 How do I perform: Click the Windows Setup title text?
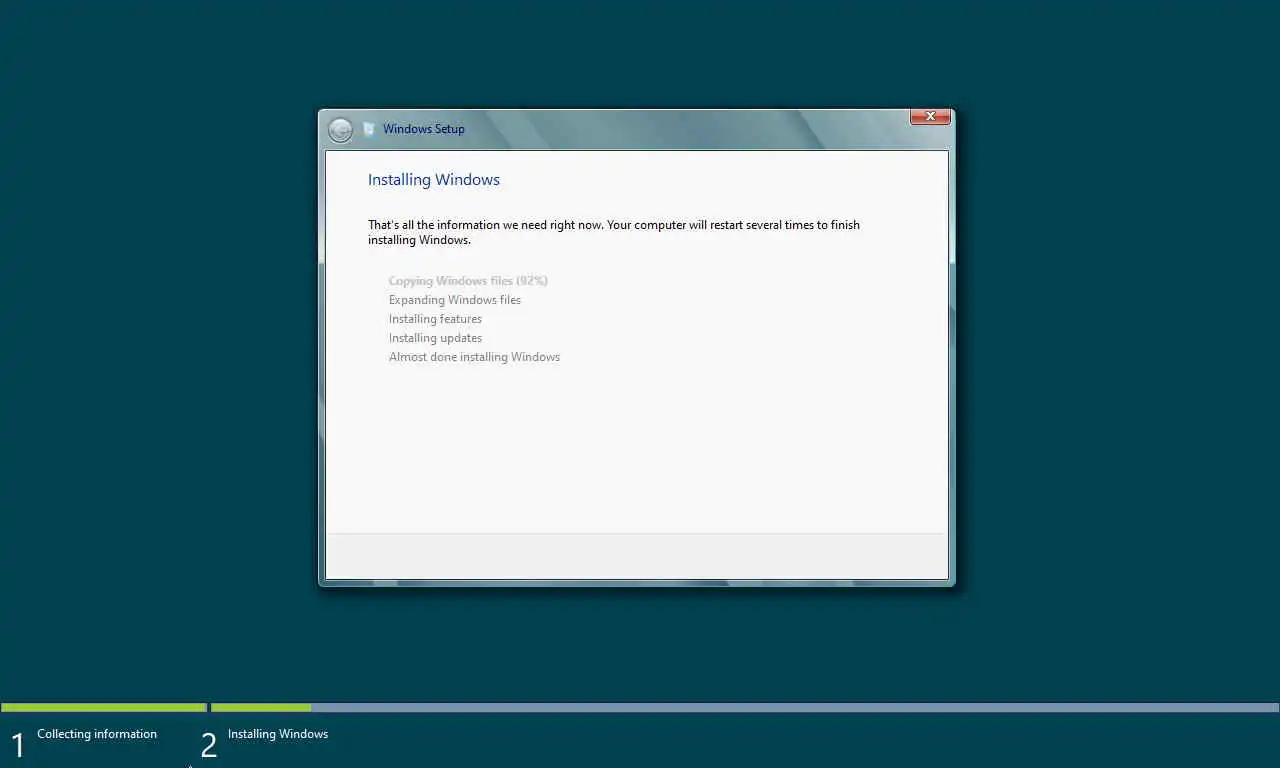[424, 129]
